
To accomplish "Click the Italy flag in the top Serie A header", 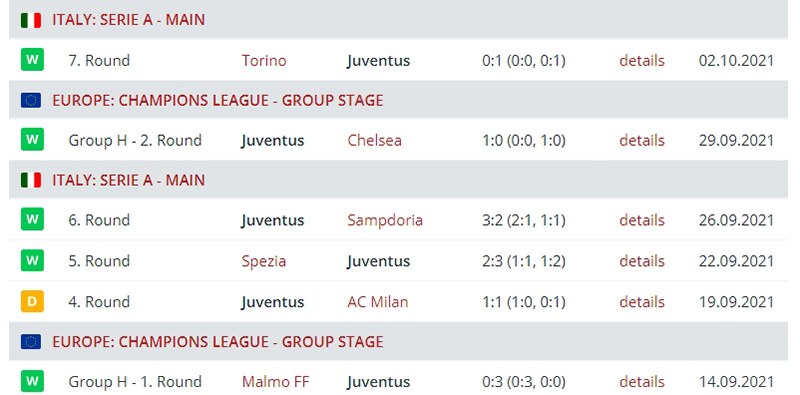I will pyautogui.click(x=31, y=20).
